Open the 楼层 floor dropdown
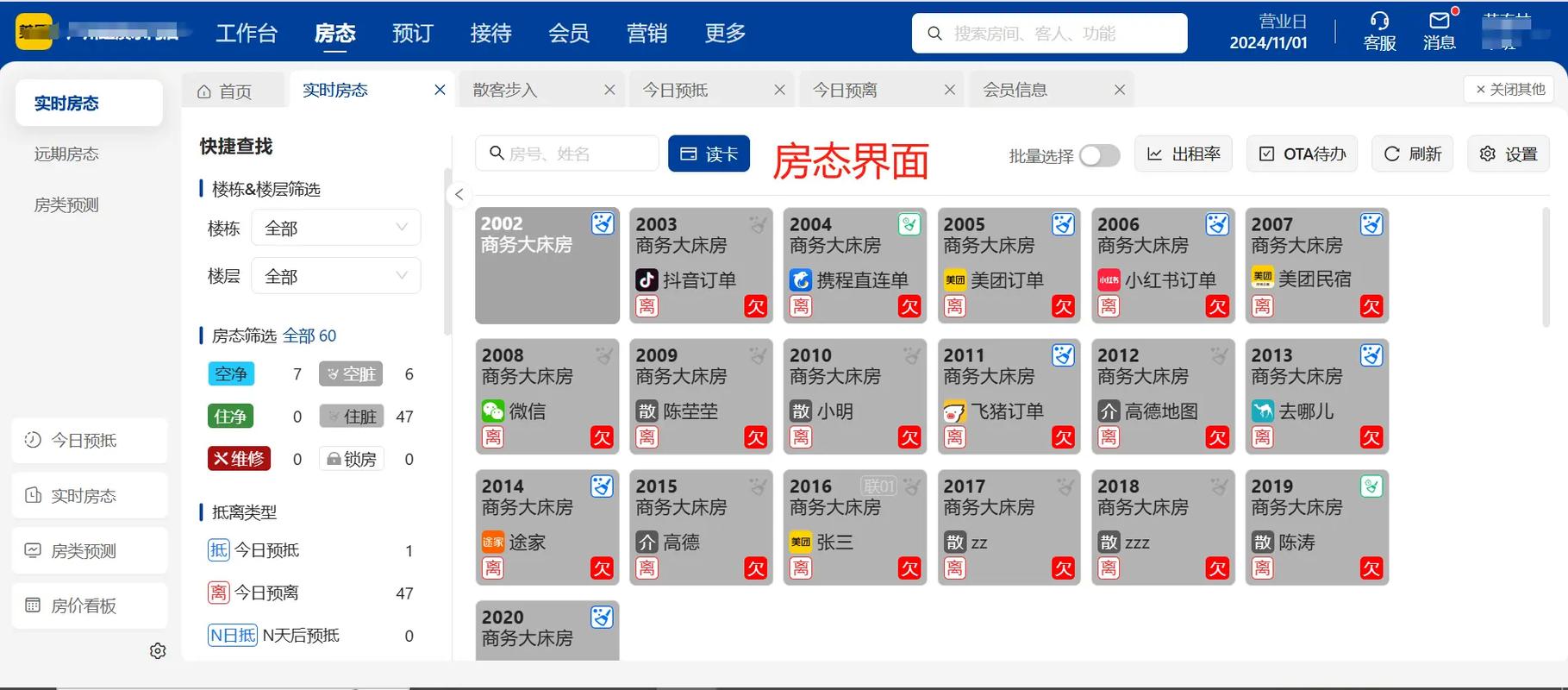 (x=336, y=276)
